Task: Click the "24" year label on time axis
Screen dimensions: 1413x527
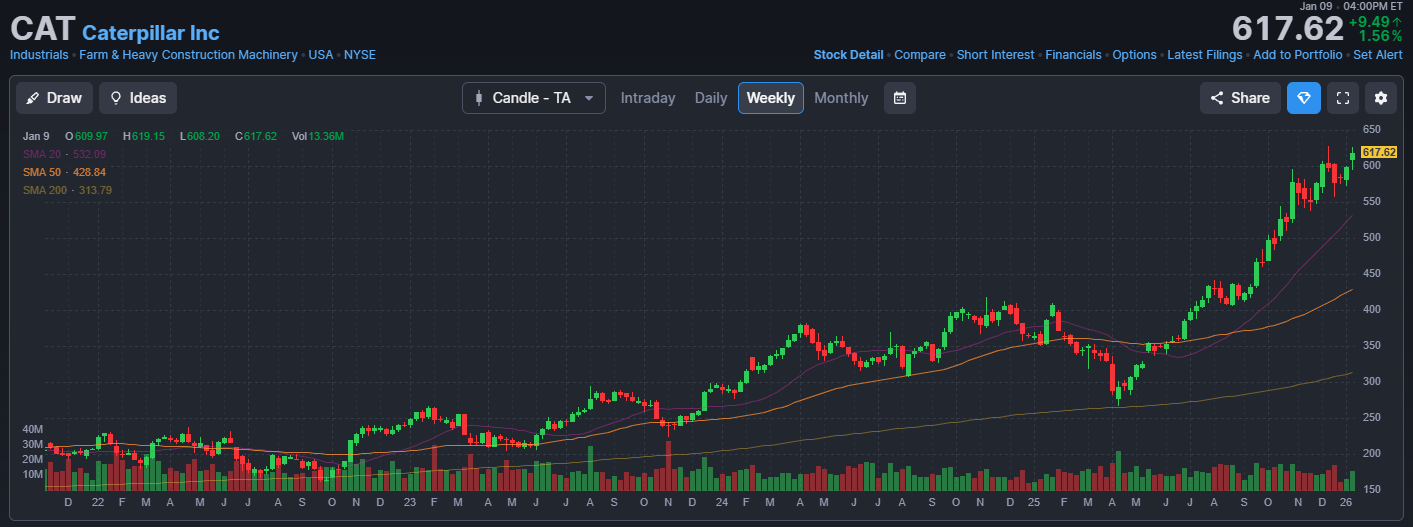Action: 721,501
